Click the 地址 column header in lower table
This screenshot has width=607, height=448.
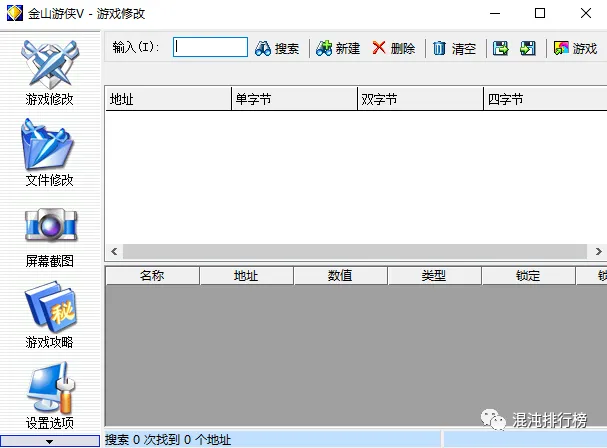246,276
